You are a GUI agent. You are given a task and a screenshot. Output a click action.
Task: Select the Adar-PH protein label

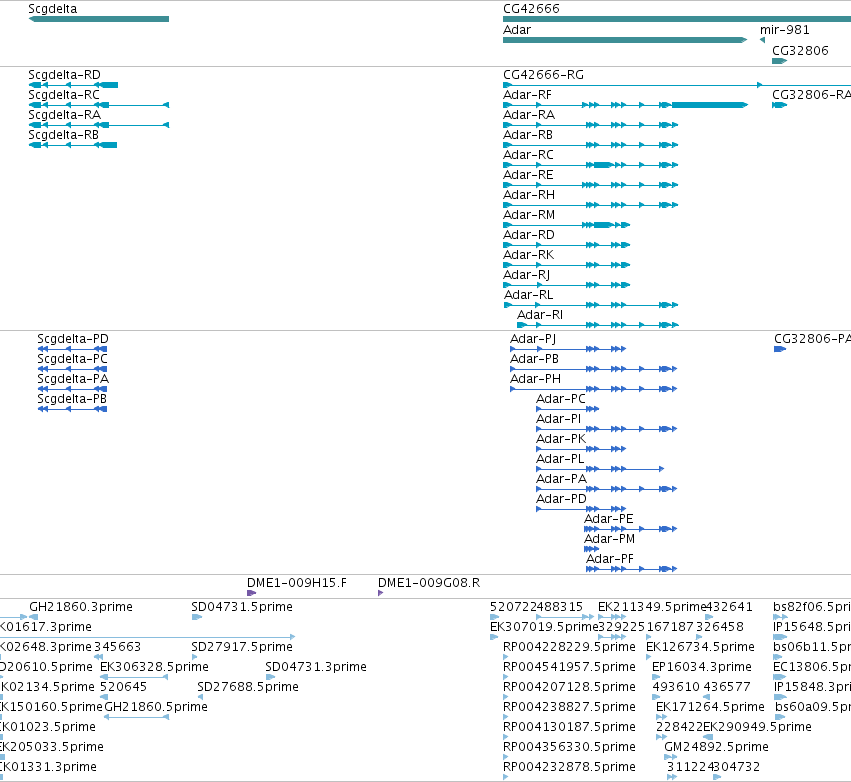click(535, 379)
